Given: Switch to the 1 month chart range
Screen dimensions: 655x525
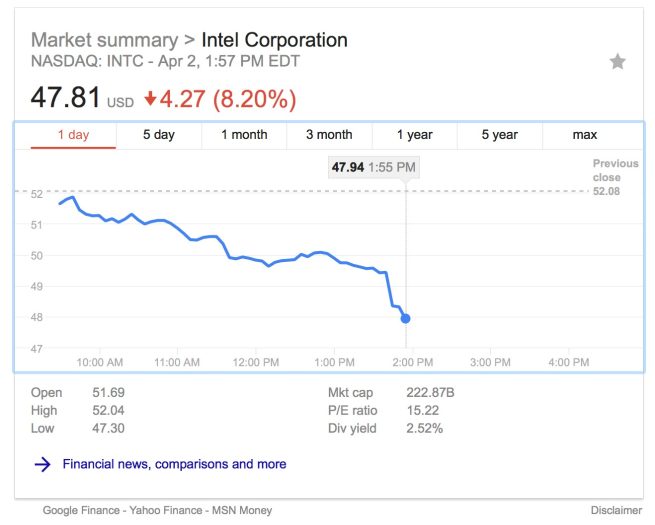Looking at the screenshot, I should 244,135.
